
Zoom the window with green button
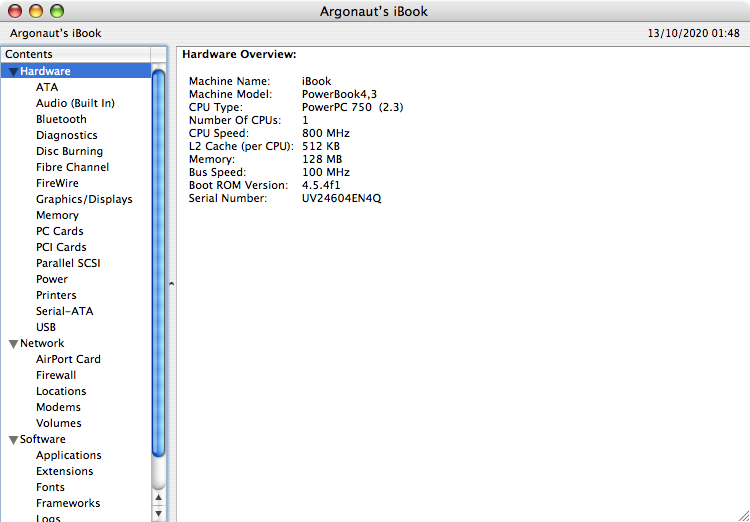57,11
